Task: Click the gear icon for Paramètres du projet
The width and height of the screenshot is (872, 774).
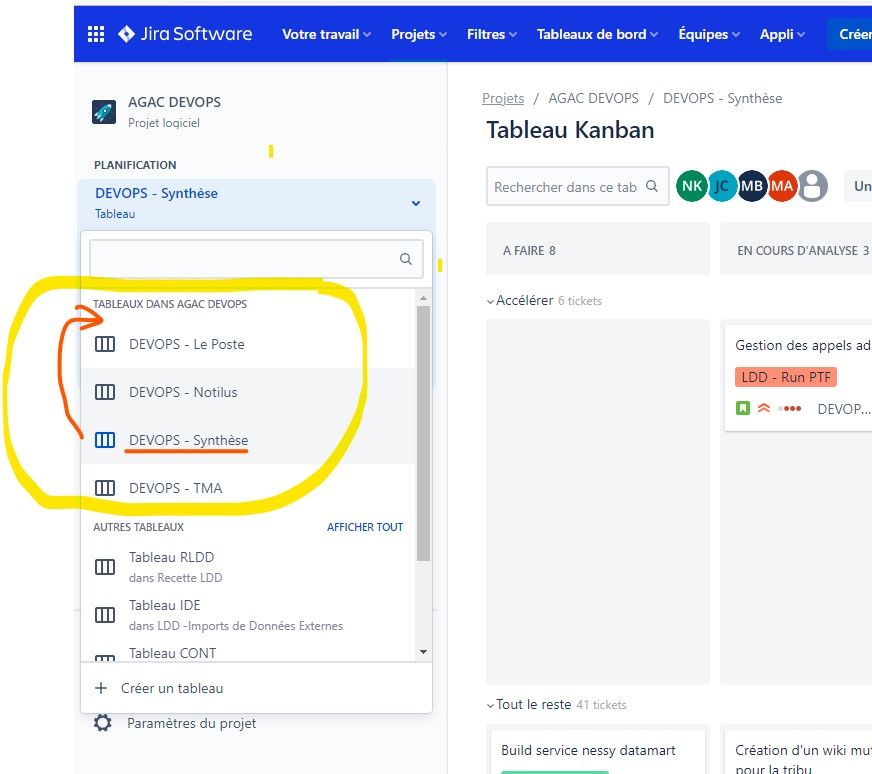Action: point(102,723)
